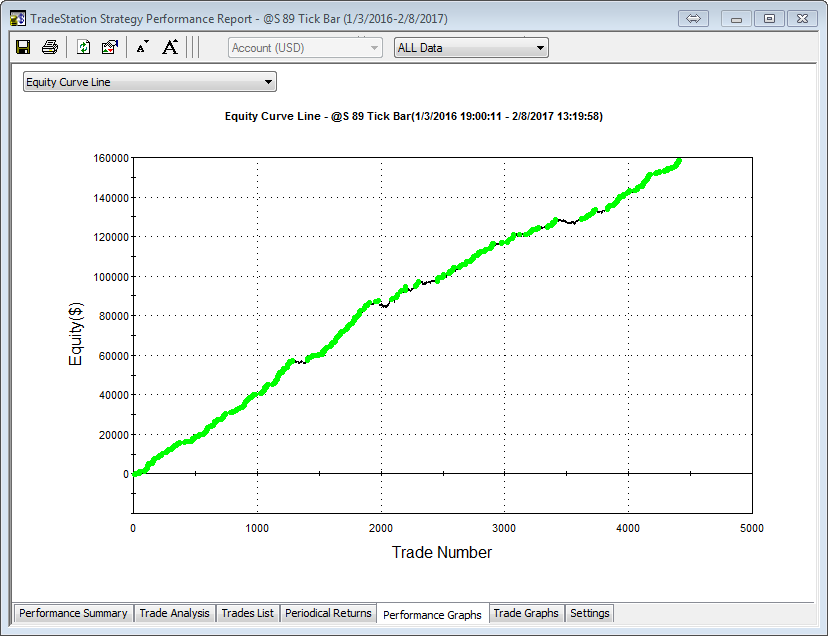The height and width of the screenshot is (636, 828).
Task: Select the Trades List tab
Action: (247, 613)
